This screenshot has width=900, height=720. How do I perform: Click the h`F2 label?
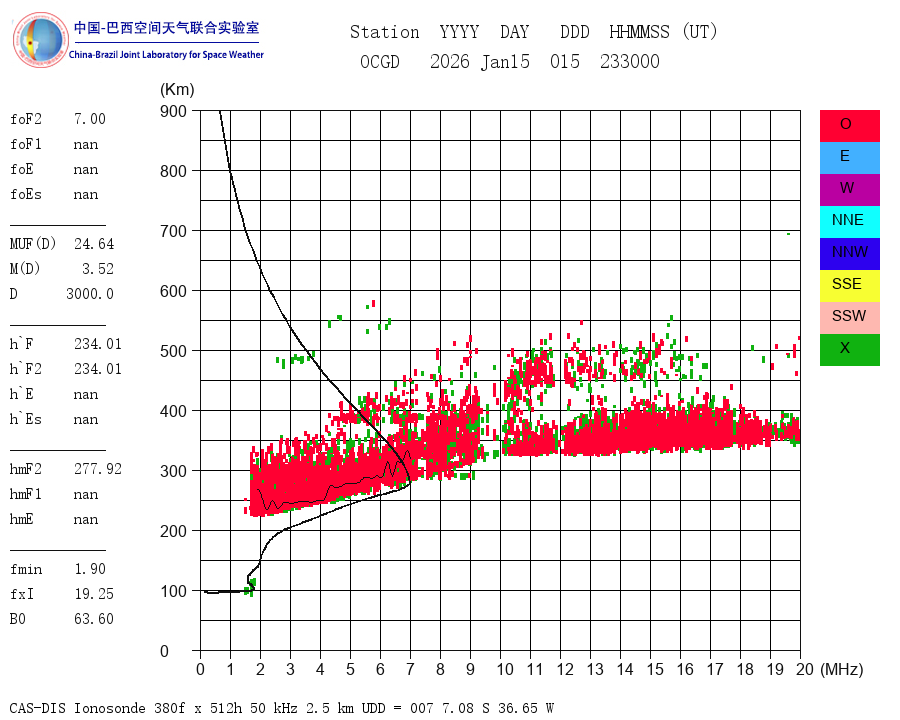26,369
